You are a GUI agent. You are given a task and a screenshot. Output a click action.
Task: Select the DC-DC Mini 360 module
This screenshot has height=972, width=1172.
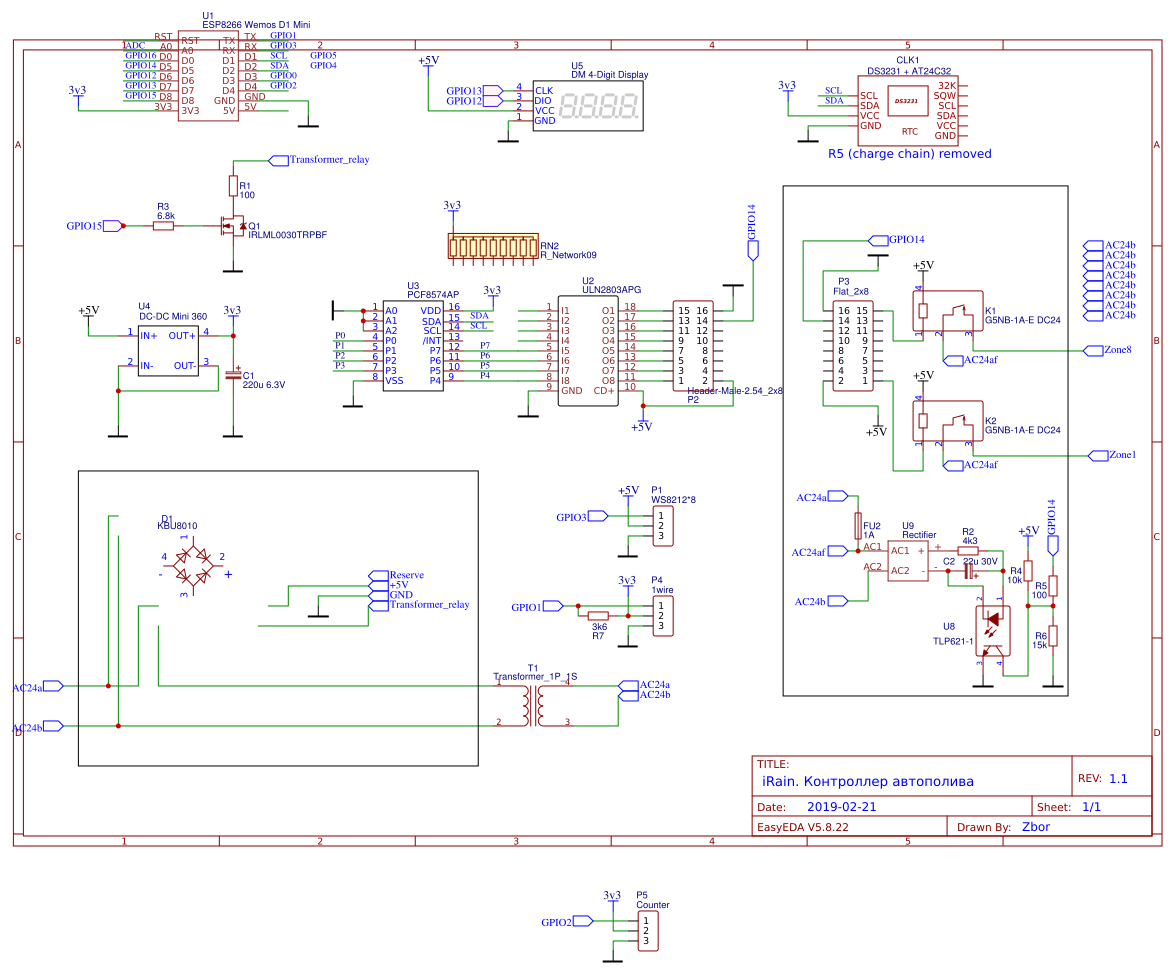click(166, 350)
